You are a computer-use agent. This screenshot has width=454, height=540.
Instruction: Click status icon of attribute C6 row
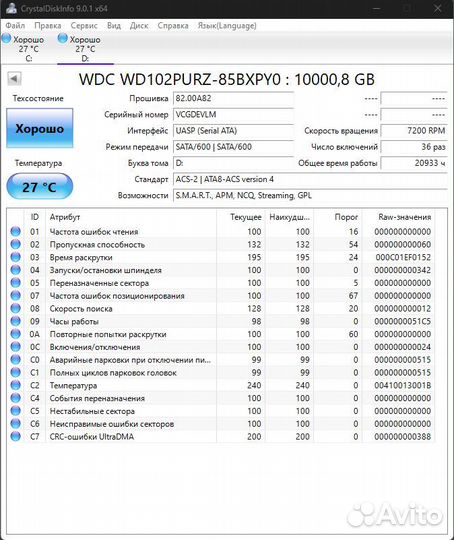(x=16, y=423)
